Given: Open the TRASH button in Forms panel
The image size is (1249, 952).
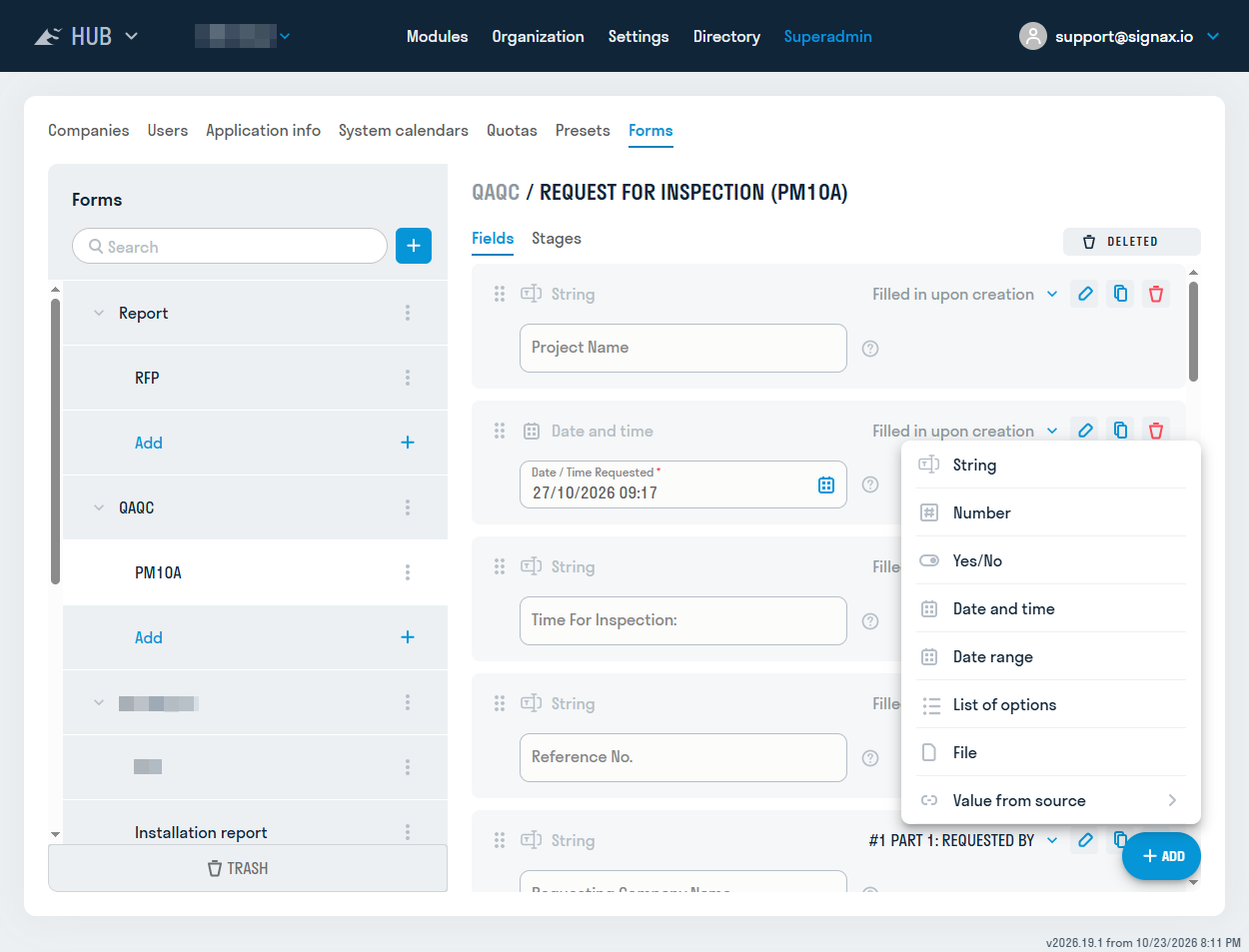Looking at the screenshot, I should pos(248,868).
